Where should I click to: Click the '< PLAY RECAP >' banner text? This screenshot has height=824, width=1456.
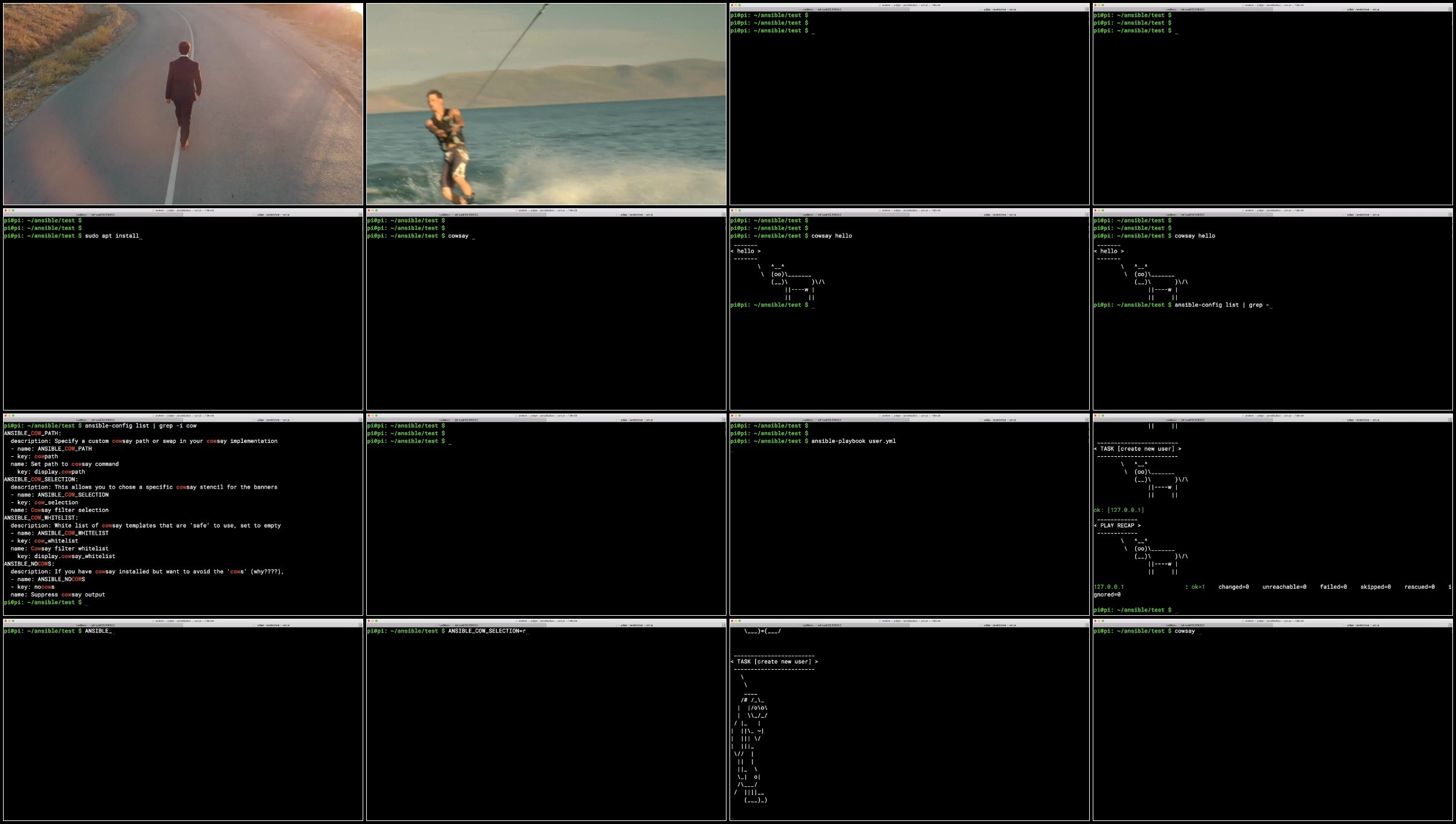[x=1117, y=526]
